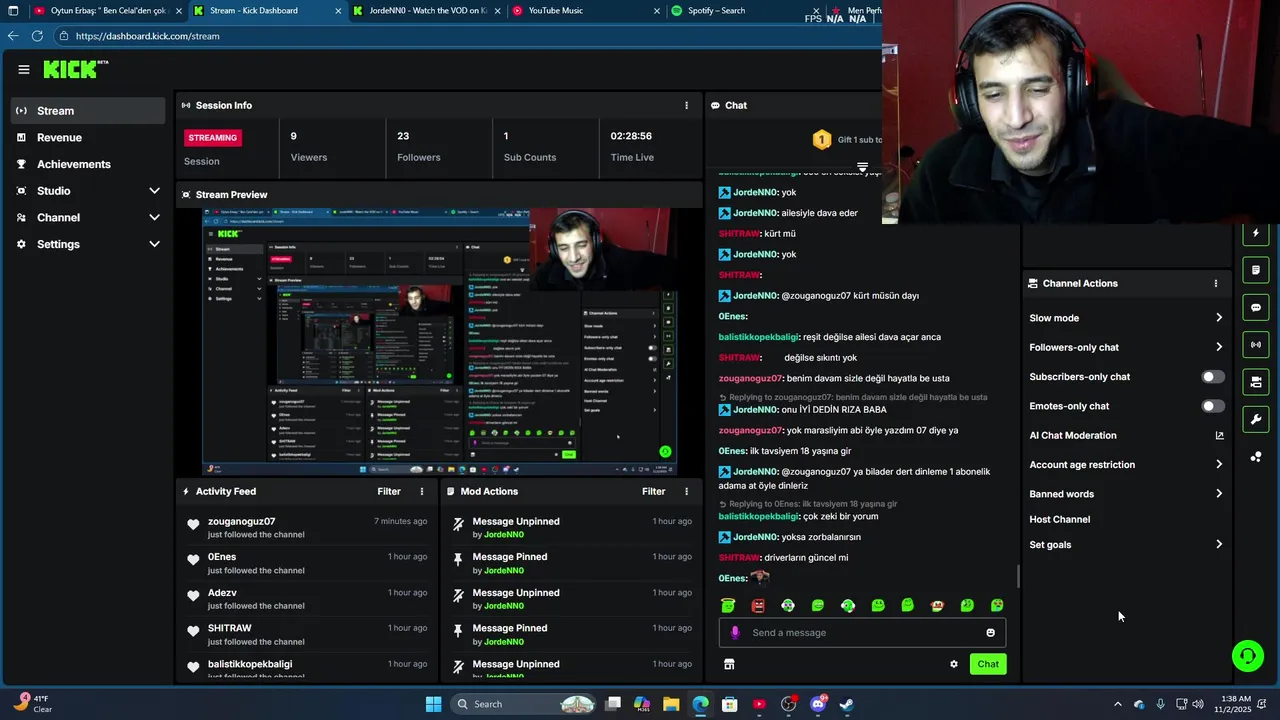Open Mod Actions three-dot menu
The width and height of the screenshot is (1280, 720).
coord(686,491)
